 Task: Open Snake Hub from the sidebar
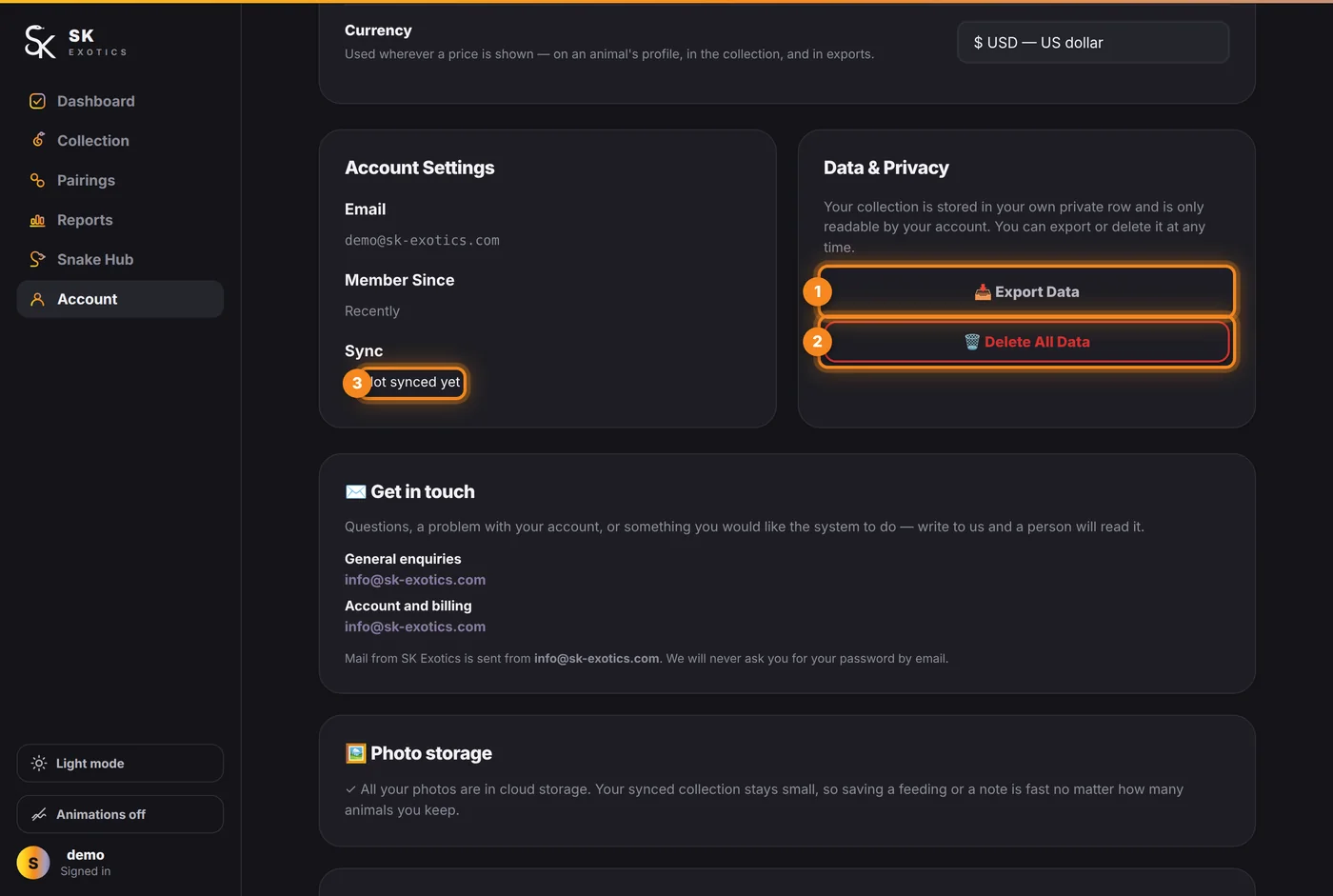pos(120,259)
